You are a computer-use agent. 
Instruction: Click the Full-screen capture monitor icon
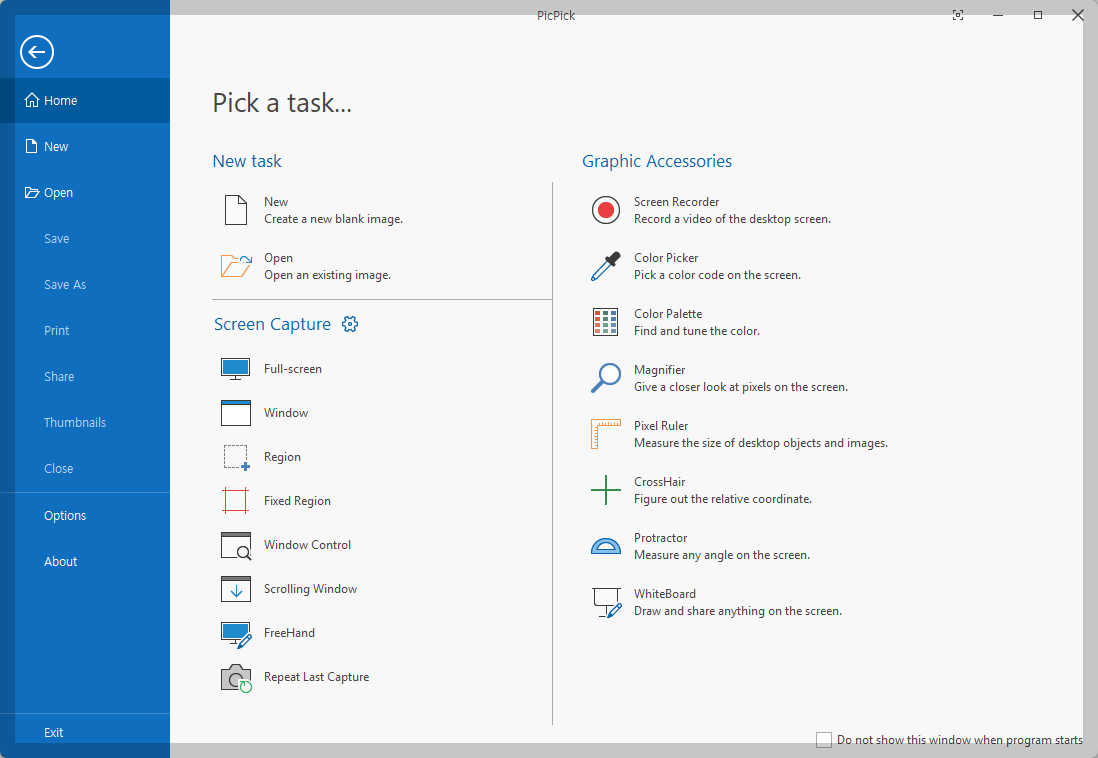pos(235,369)
